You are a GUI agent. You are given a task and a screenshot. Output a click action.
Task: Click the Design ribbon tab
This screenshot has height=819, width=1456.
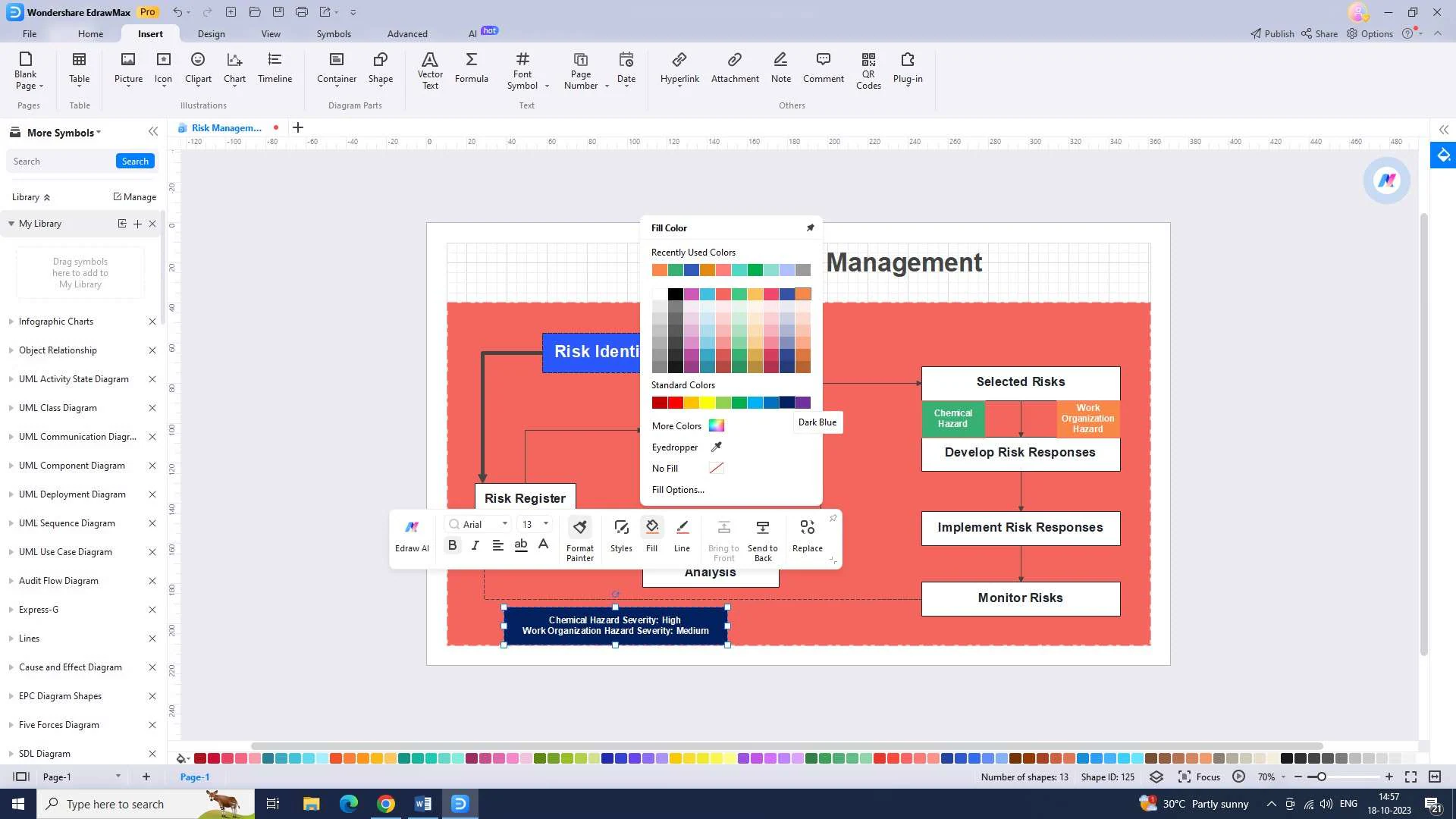pyautogui.click(x=211, y=33)
